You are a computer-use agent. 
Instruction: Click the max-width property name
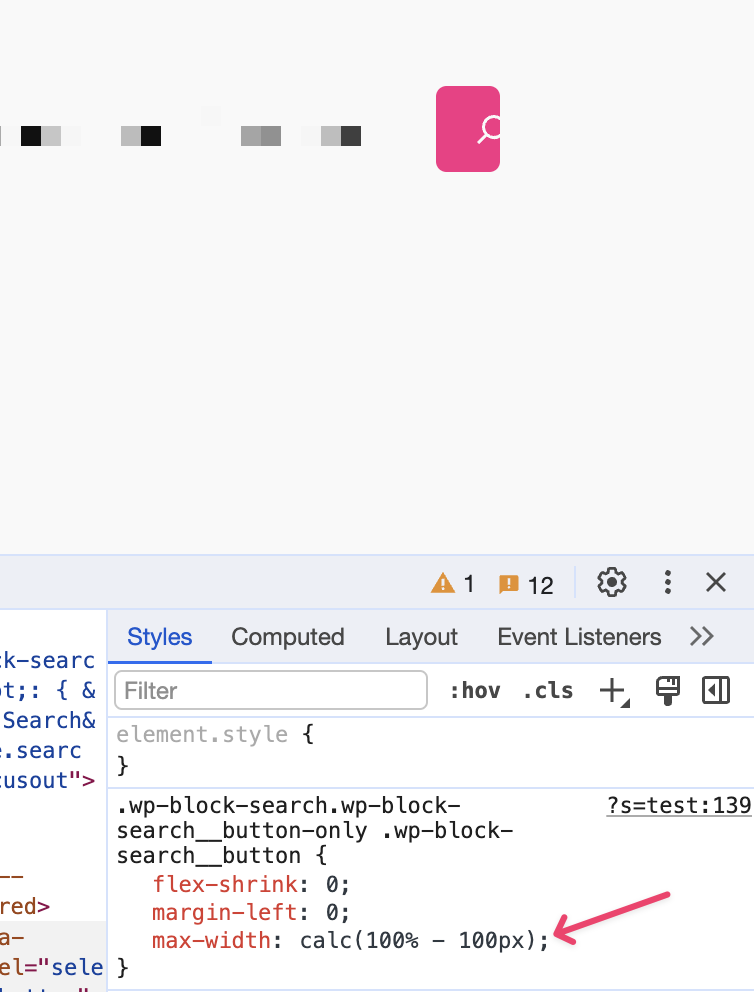click(211, 940)
